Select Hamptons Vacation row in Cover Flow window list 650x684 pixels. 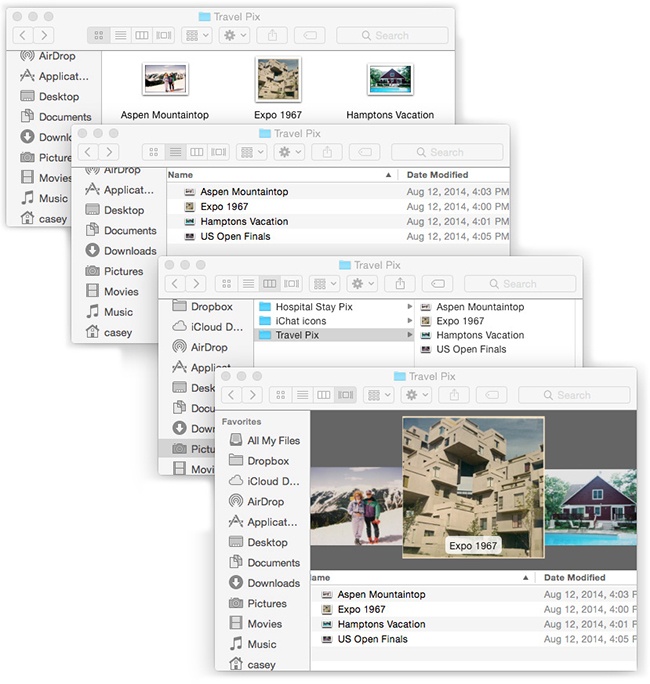pyautogui.click(x=473, y=624)
